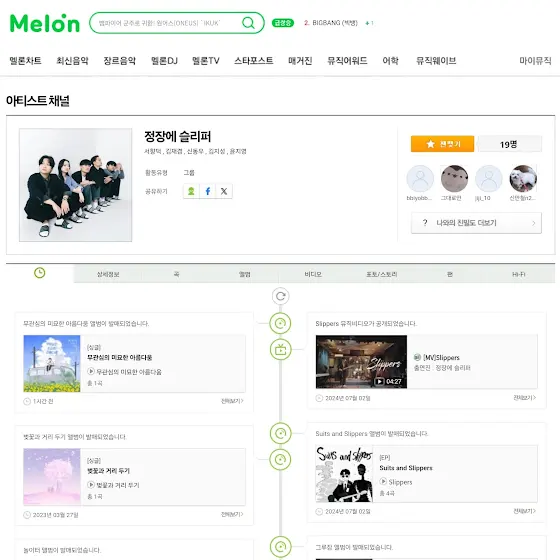
Task: Open the clock timeline tab icon
Action: [40, 273]
